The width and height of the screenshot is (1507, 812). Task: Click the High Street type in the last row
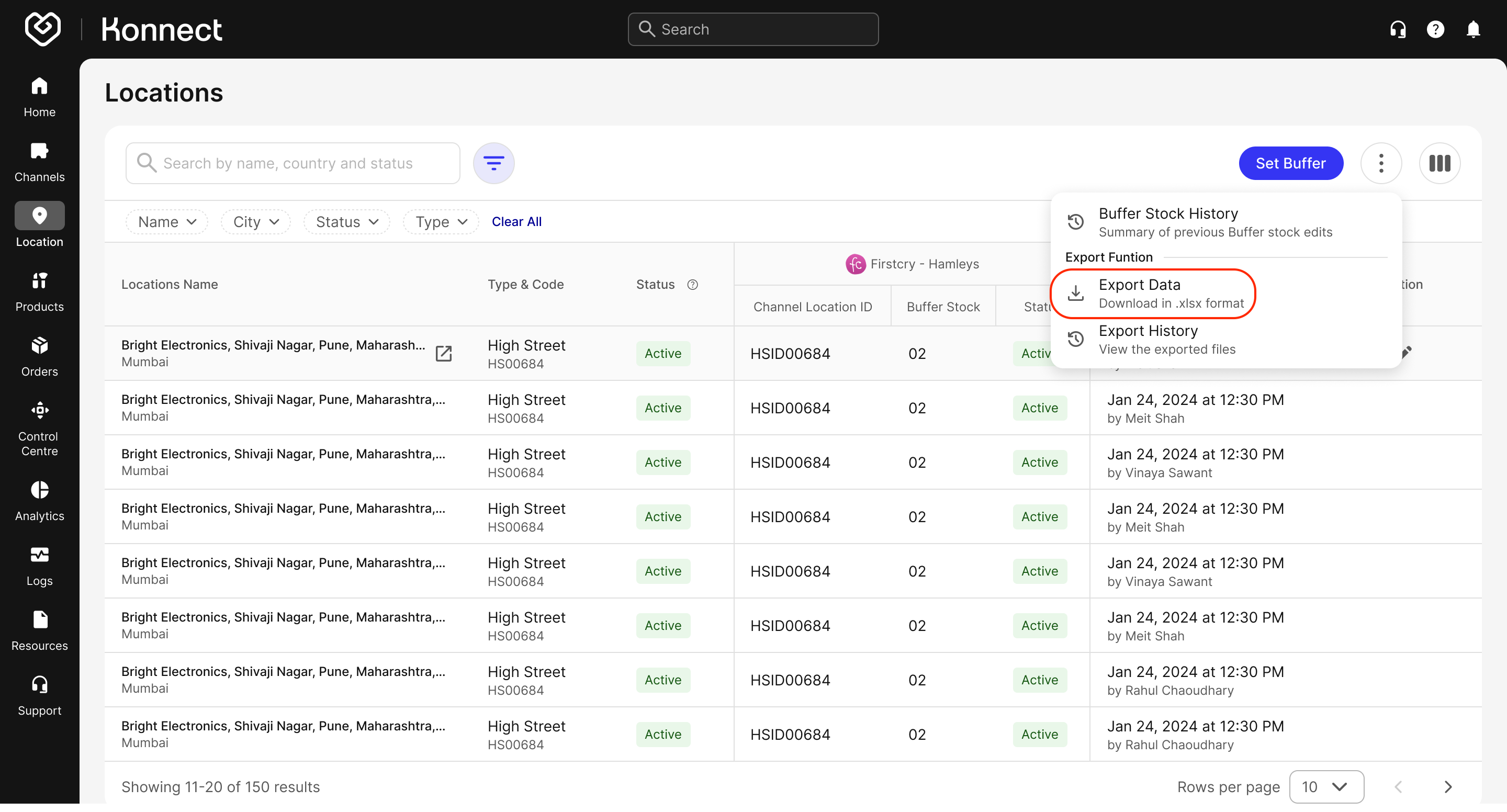[526, 726]
